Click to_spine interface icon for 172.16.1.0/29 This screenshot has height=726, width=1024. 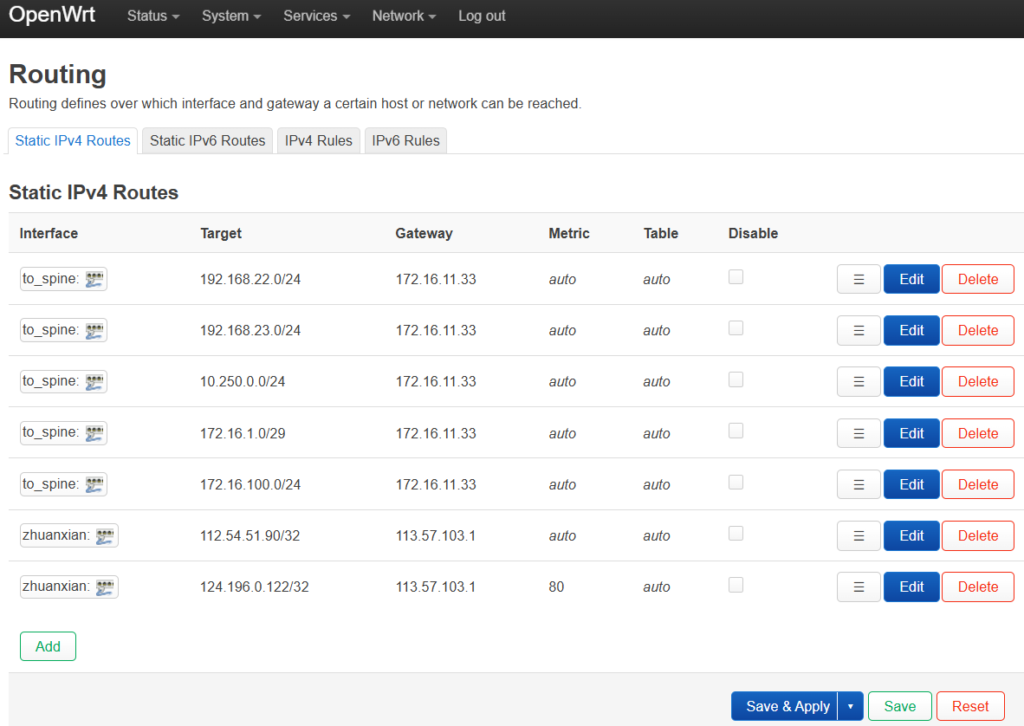(x=94, y=433)
